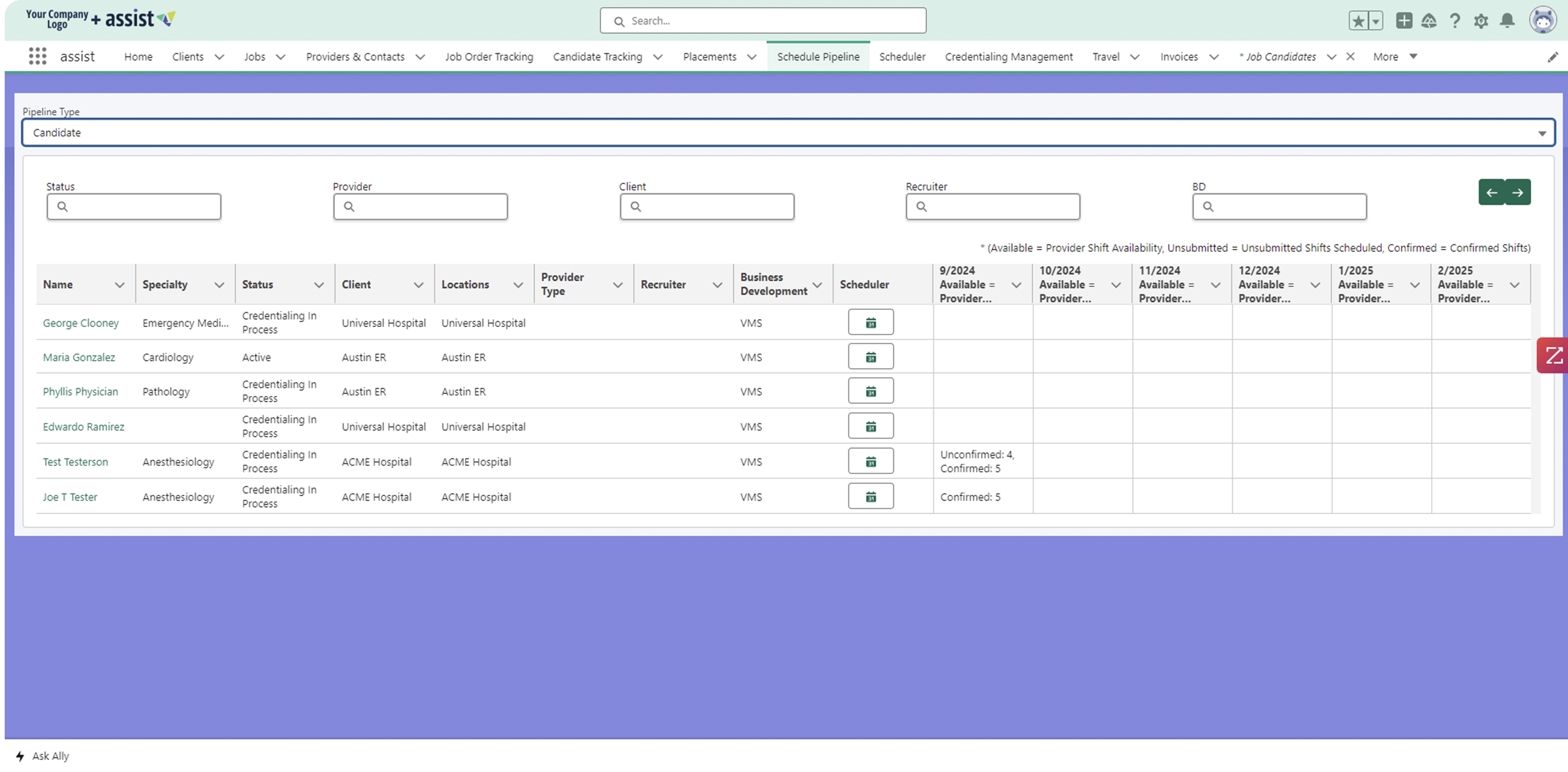Click the Client filter search field
Screen dimensions: 1568x772
coord(707,207)
